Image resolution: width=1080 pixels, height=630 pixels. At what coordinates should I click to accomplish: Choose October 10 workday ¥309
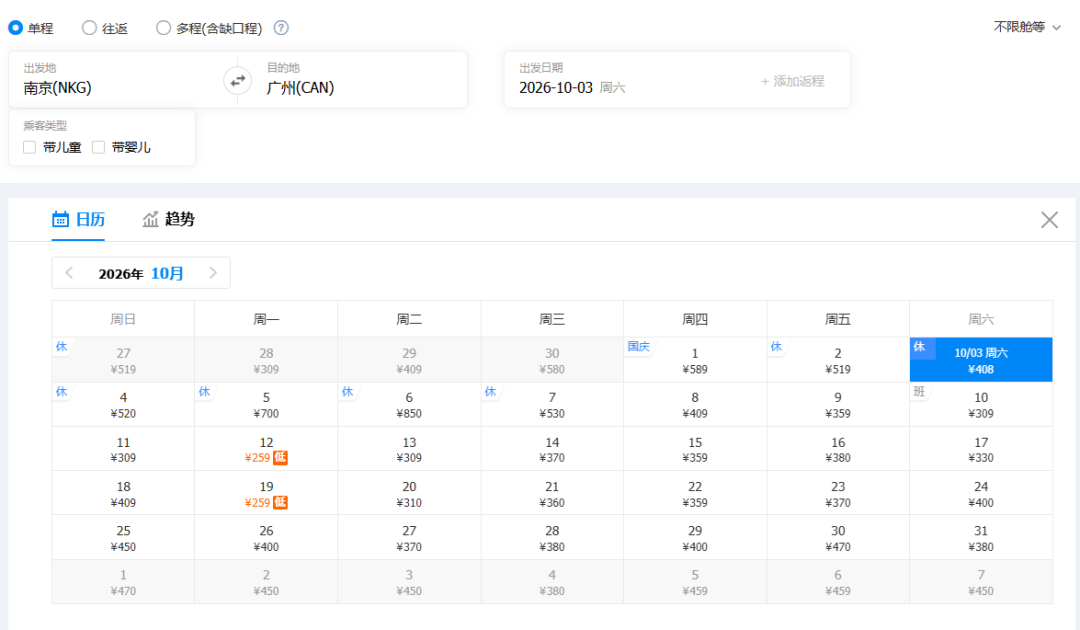coord(981,405)
